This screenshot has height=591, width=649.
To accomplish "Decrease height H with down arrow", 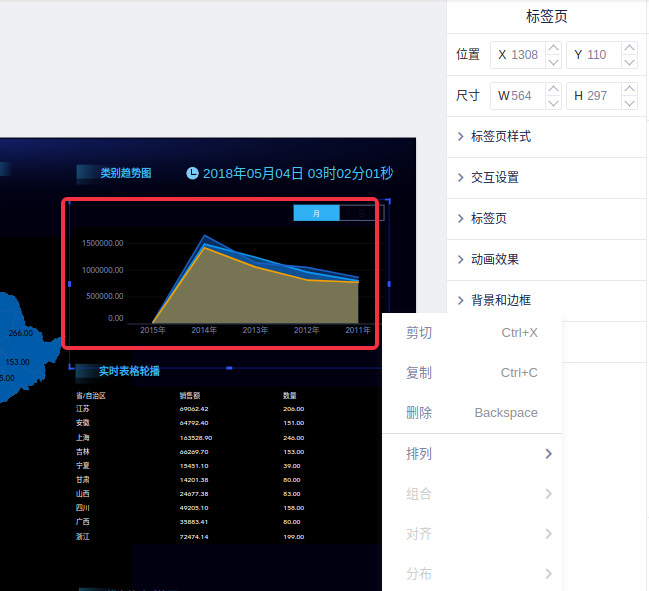I will tap(629, 103).
